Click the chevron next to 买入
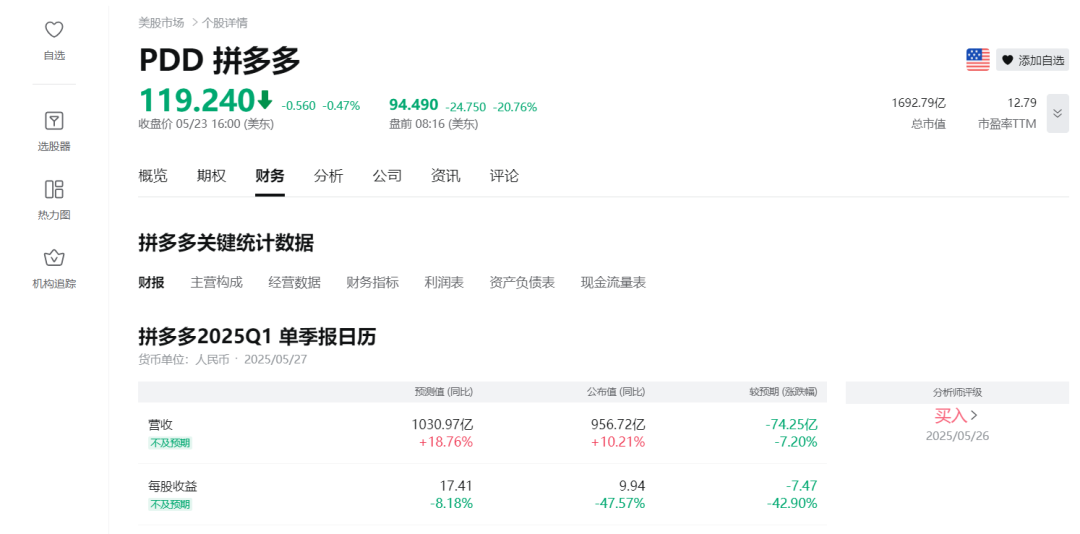The image size is (1080, 534). click(974, 415)
